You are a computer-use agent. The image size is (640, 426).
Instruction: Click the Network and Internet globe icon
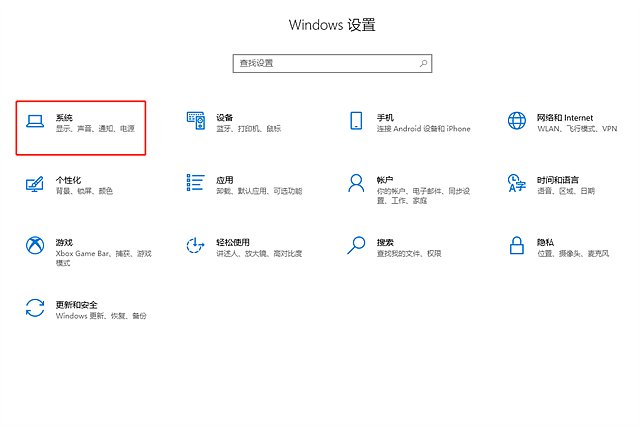tap(517, 121)
